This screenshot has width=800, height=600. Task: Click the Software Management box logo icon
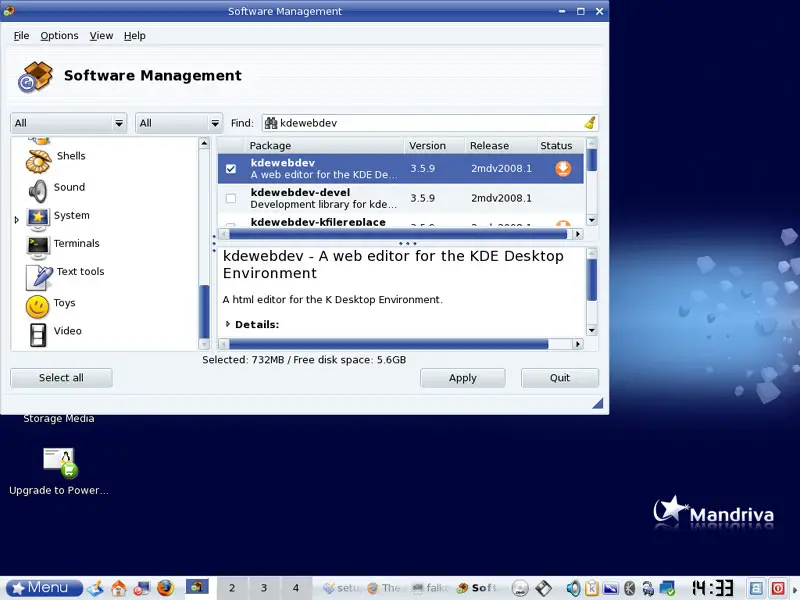35,77
